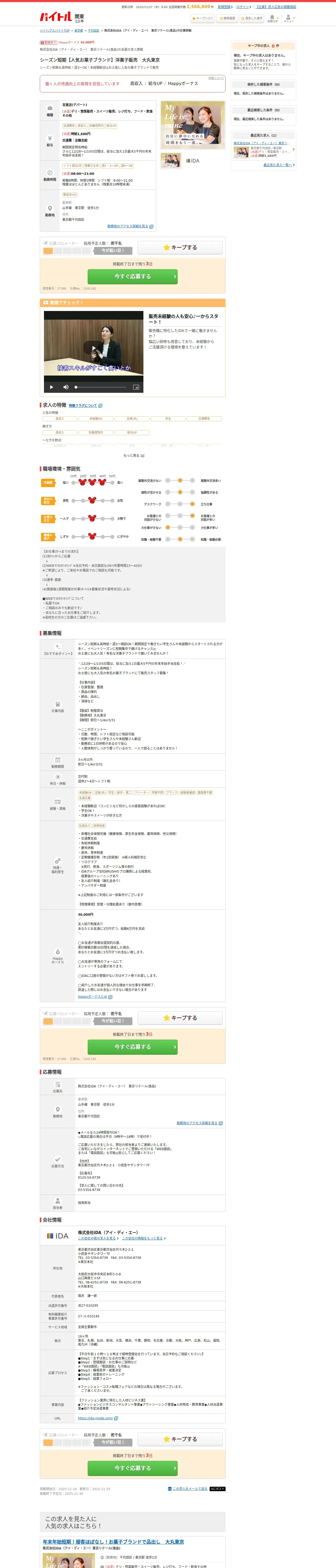Select the 未経験OK feature tag
336x1568 pixels.
(96, 419)
